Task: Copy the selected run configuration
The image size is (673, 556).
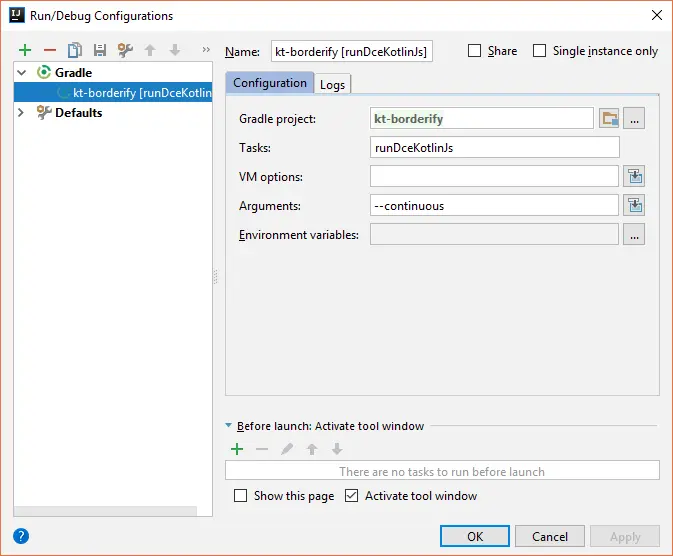Action: tap(75, 50)
